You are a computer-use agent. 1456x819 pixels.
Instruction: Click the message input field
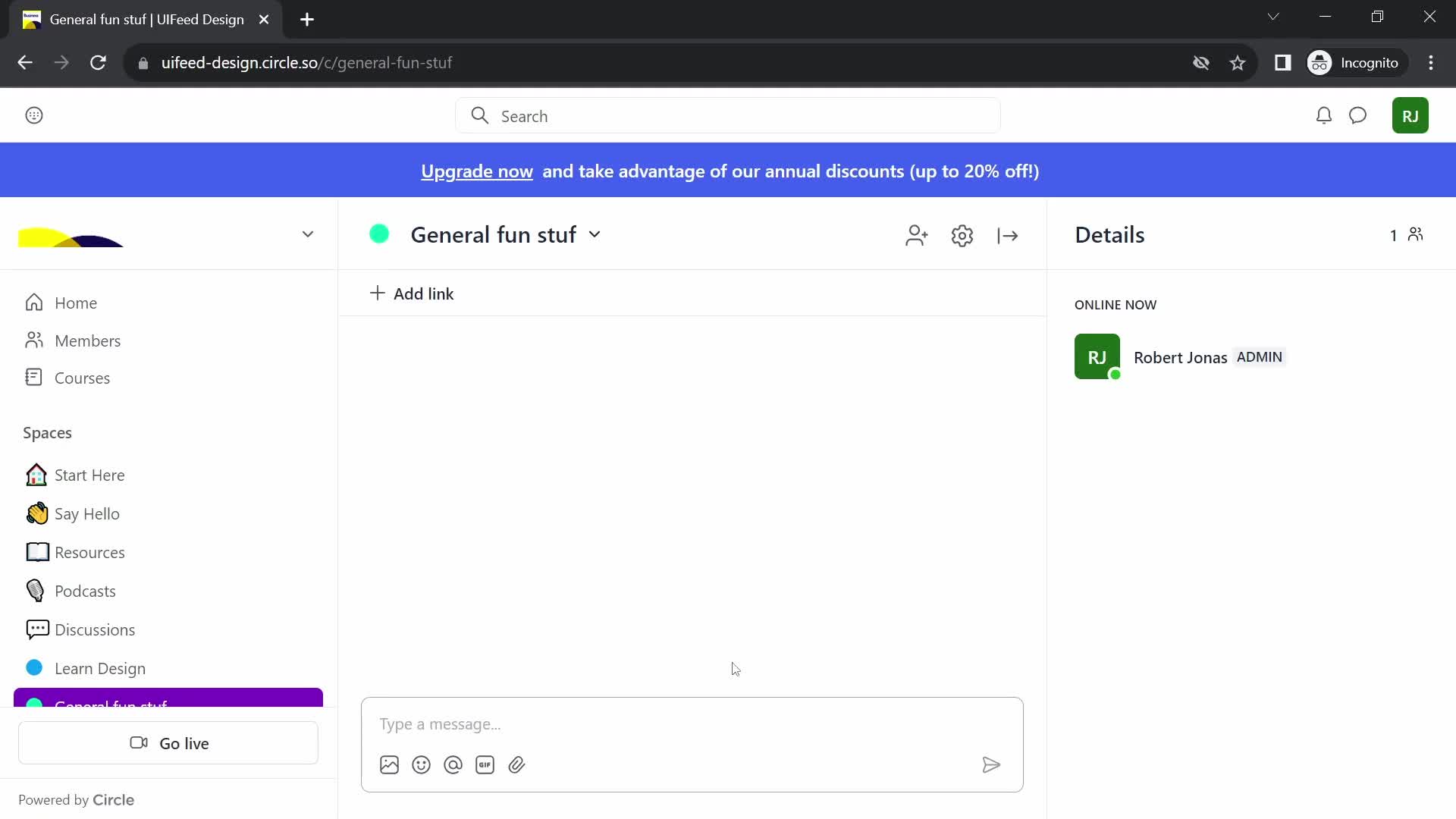pos(692,723)
